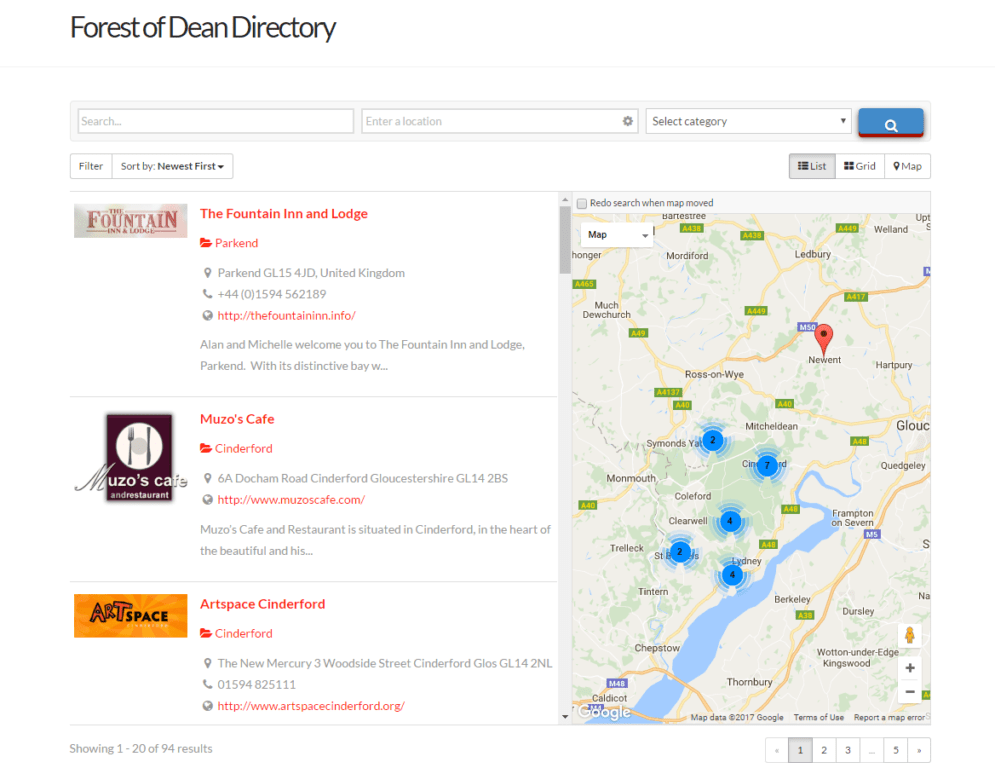Viewport: 995px width, 768px height.
Task: Click Report a map error link
Action: 889,717
